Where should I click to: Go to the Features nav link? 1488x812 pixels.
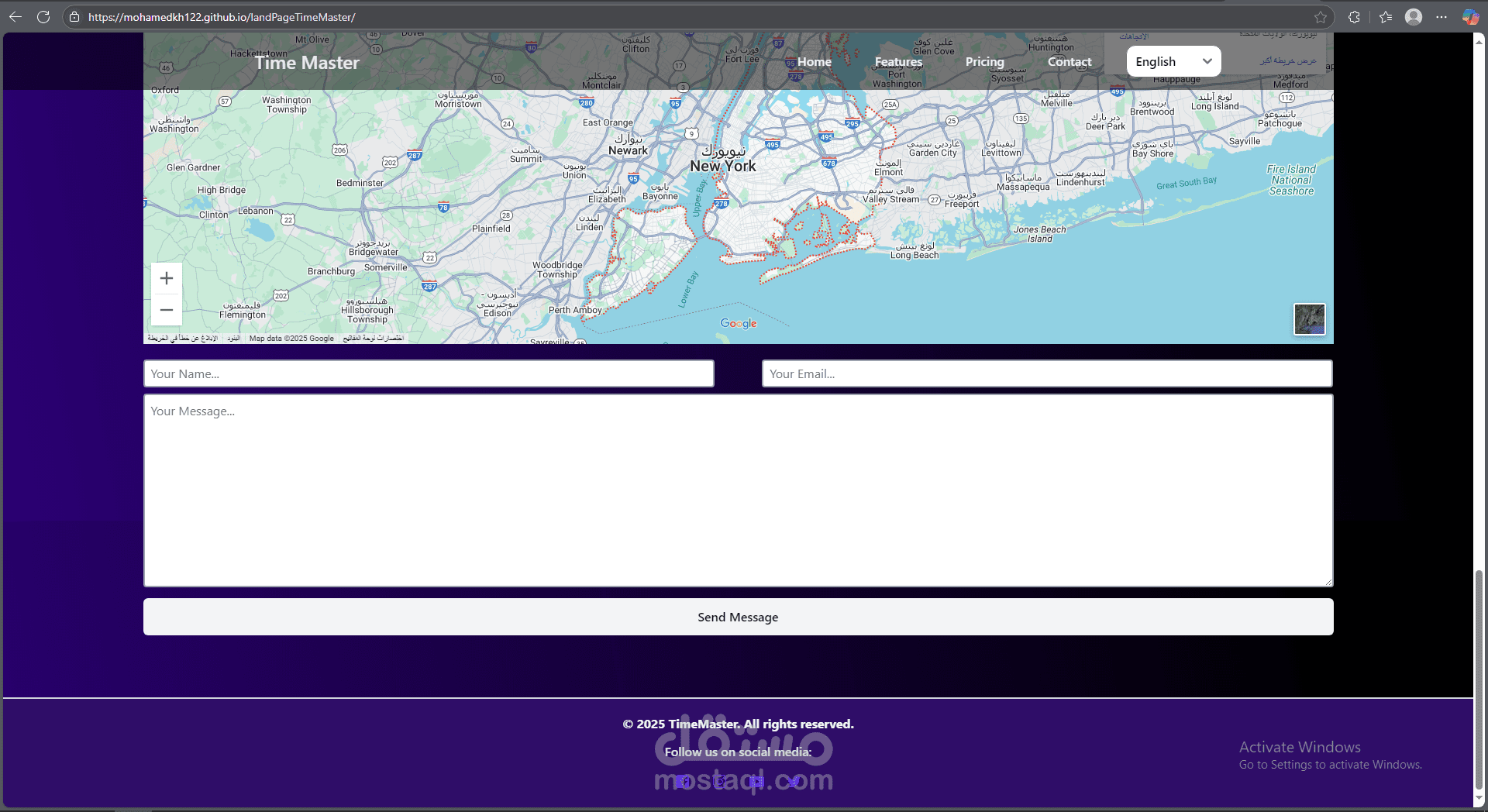pyautogui.click(x=899, y=62)
